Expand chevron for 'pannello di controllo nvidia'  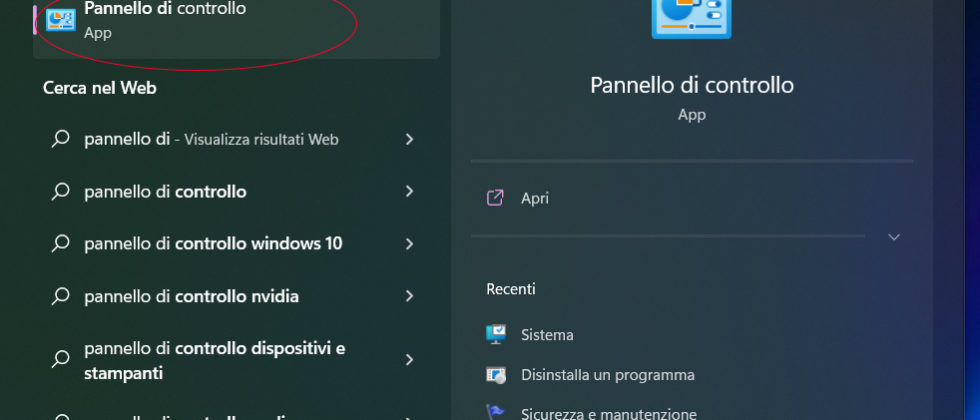[x=409, y=296]
